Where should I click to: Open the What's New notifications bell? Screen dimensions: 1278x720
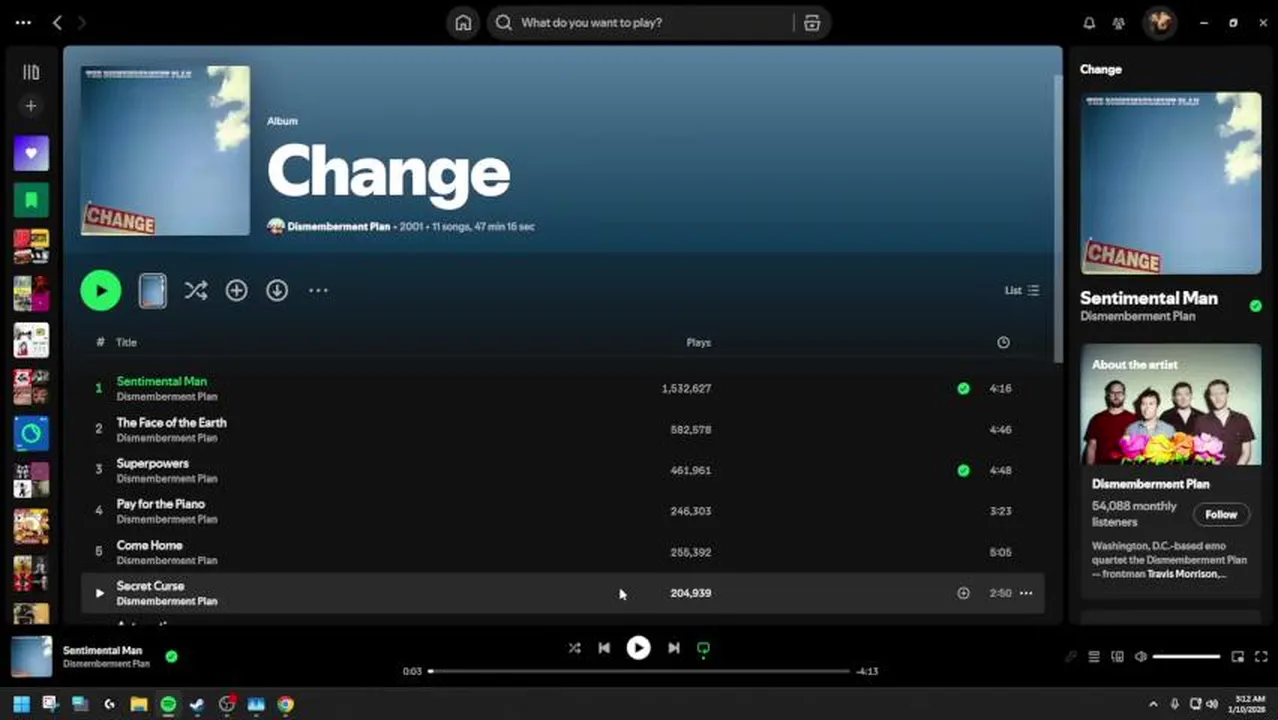(1089, 23)
